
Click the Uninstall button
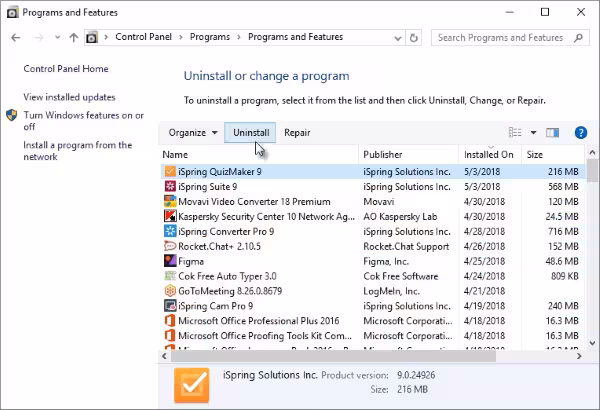pos(251,133)
